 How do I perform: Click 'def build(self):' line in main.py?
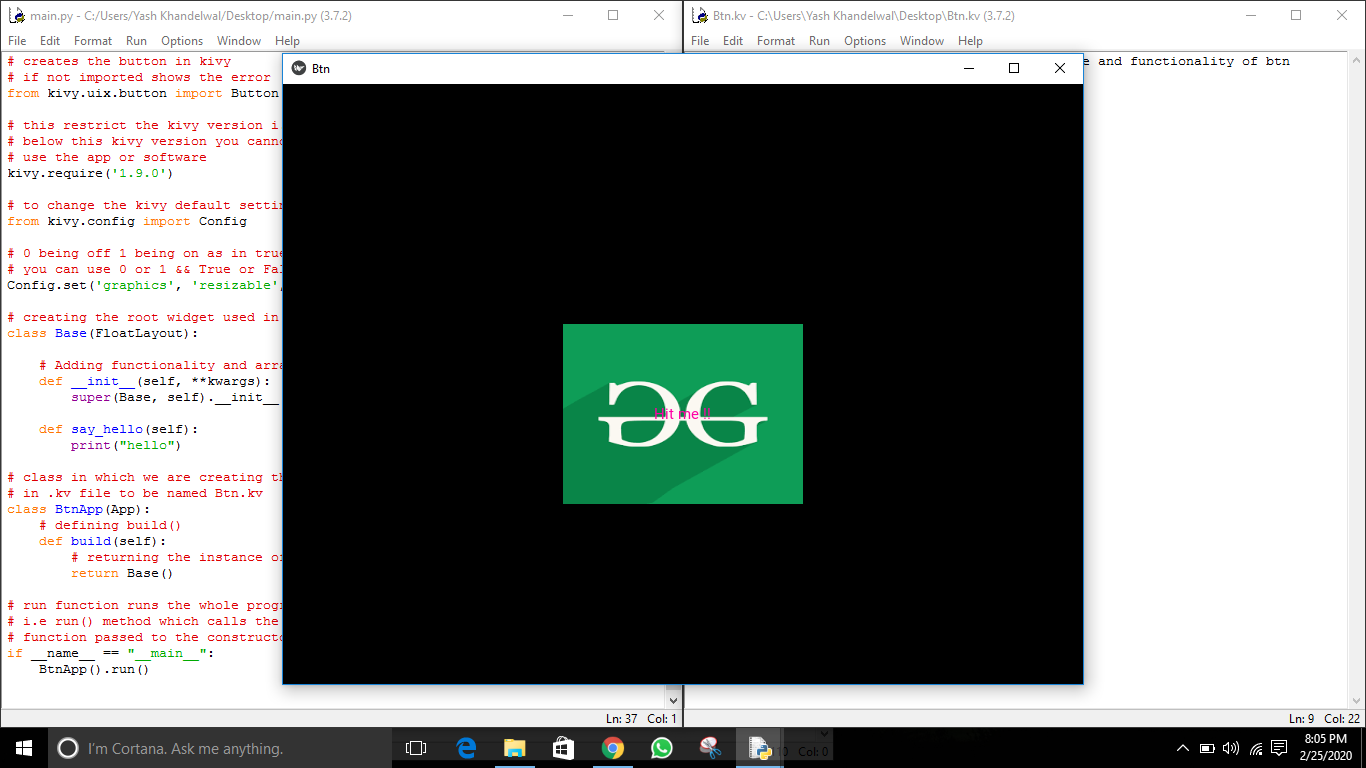click(103, 541)
